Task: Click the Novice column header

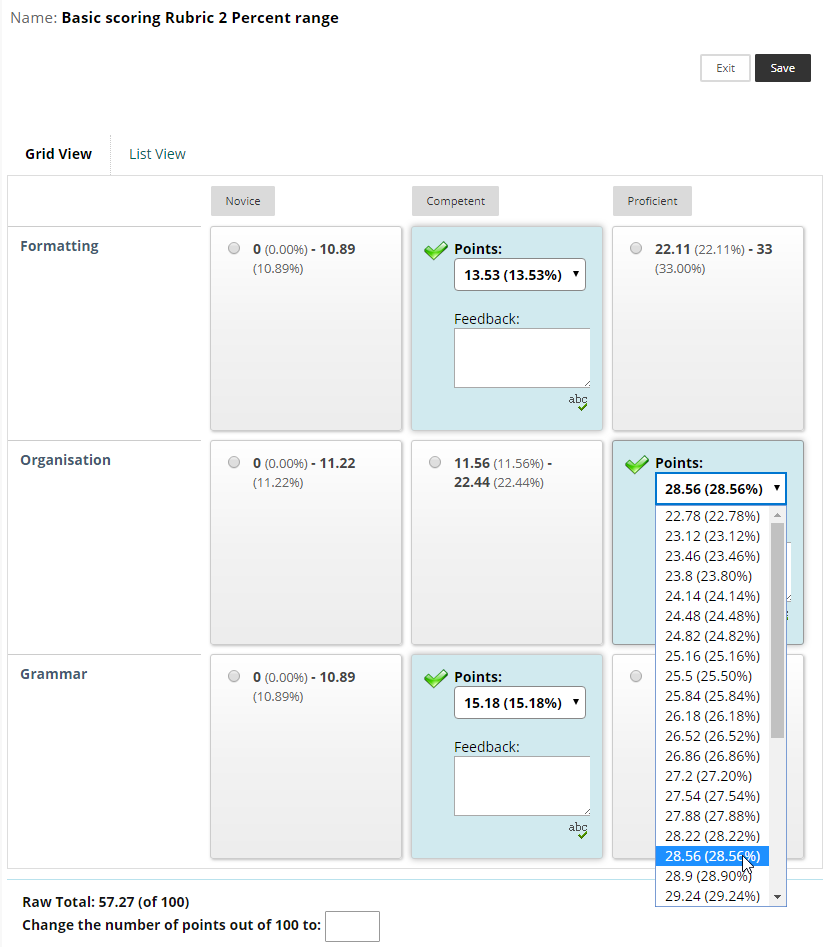Action: (243, 201)
